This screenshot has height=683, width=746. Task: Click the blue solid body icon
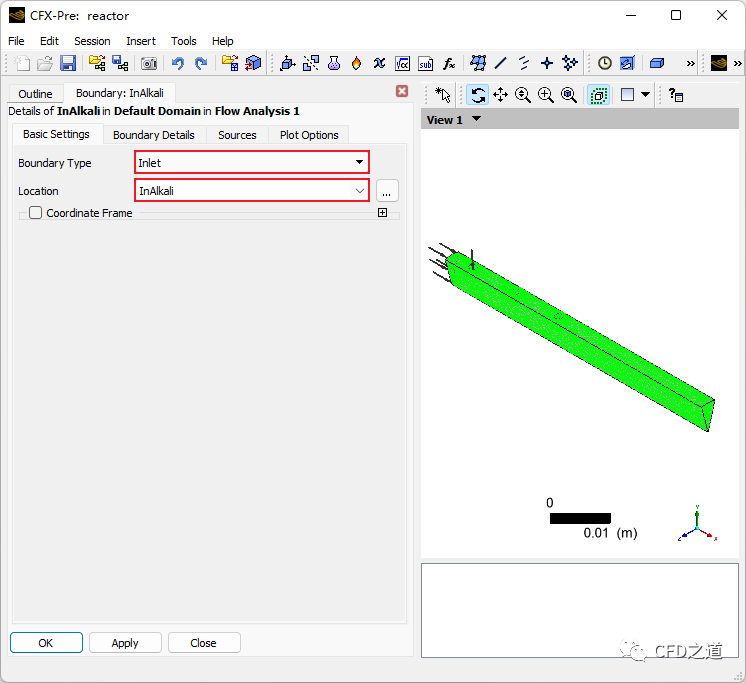point(657,63)
